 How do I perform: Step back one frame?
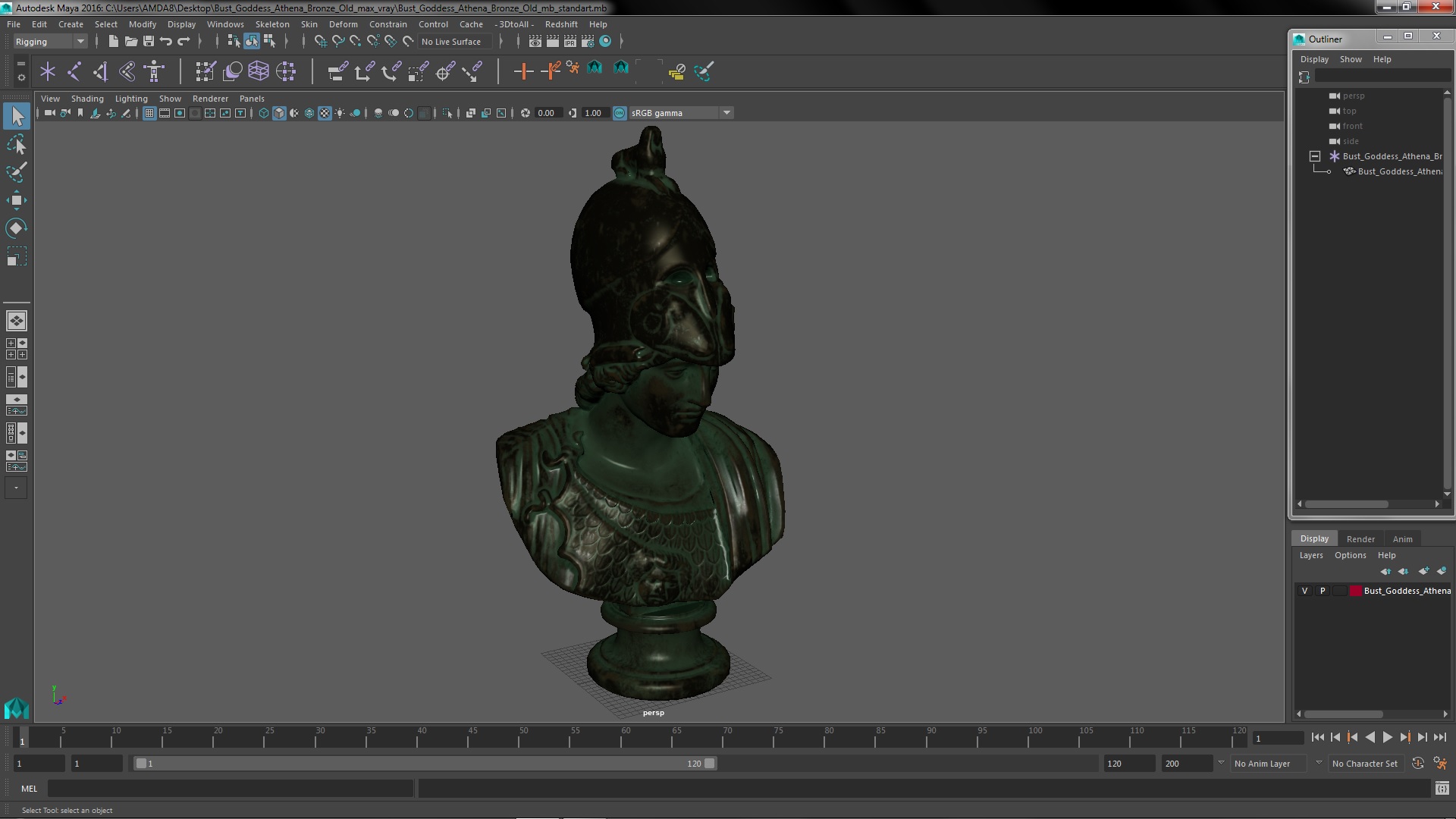(x=1335, y=737)
